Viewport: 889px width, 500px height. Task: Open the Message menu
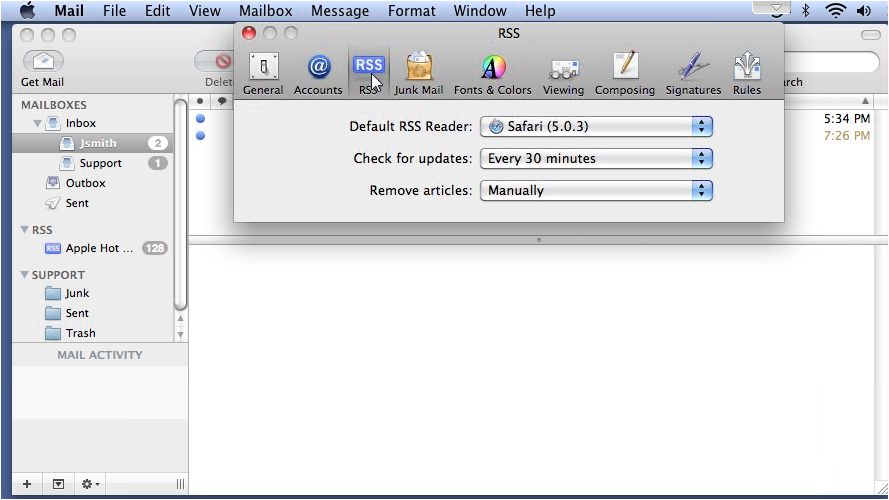click(340, 10)
